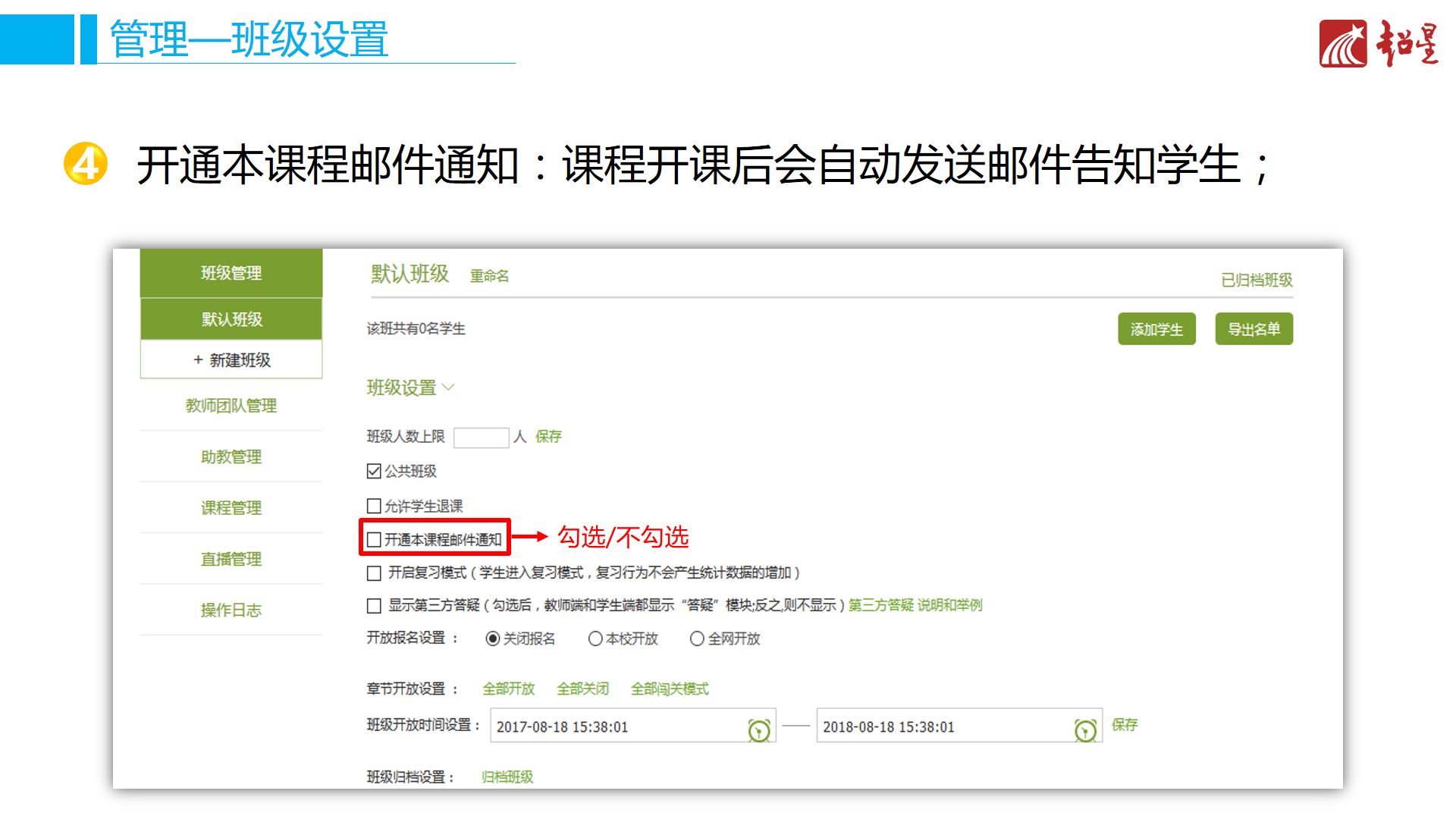Enable 允许学生退课 checkbox
Image resolution: width=1456 pixels, height=819 pixels.
pos(374,506)
